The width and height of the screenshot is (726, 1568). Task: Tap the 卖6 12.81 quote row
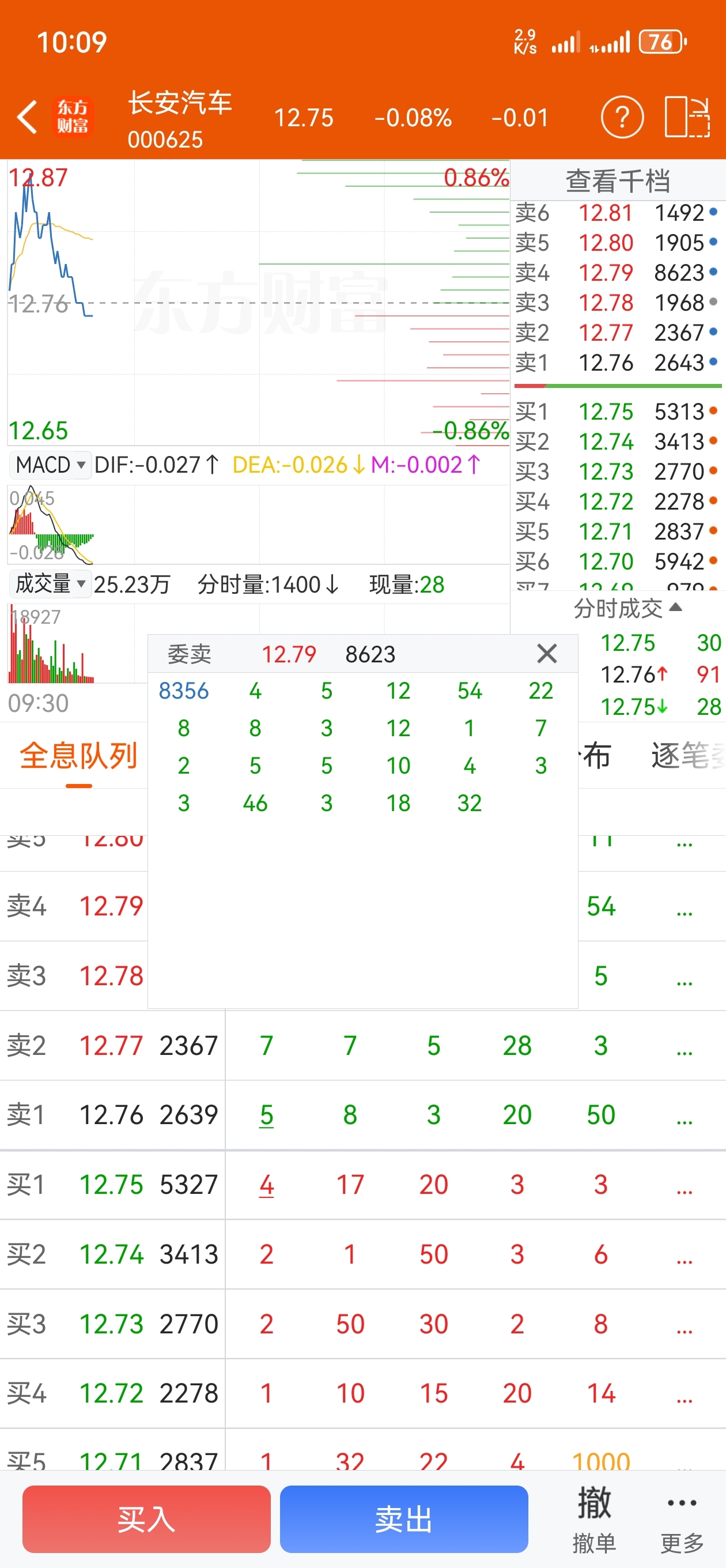point(618,213)
